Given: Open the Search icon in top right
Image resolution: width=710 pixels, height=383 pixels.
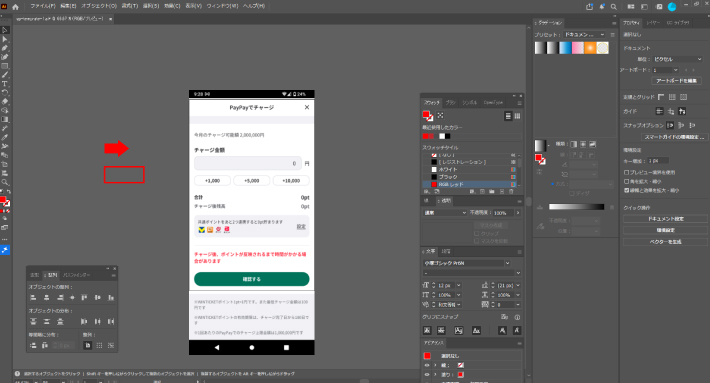Looking at the screenshot, I should pyautogui.click(x=614, y=6).
